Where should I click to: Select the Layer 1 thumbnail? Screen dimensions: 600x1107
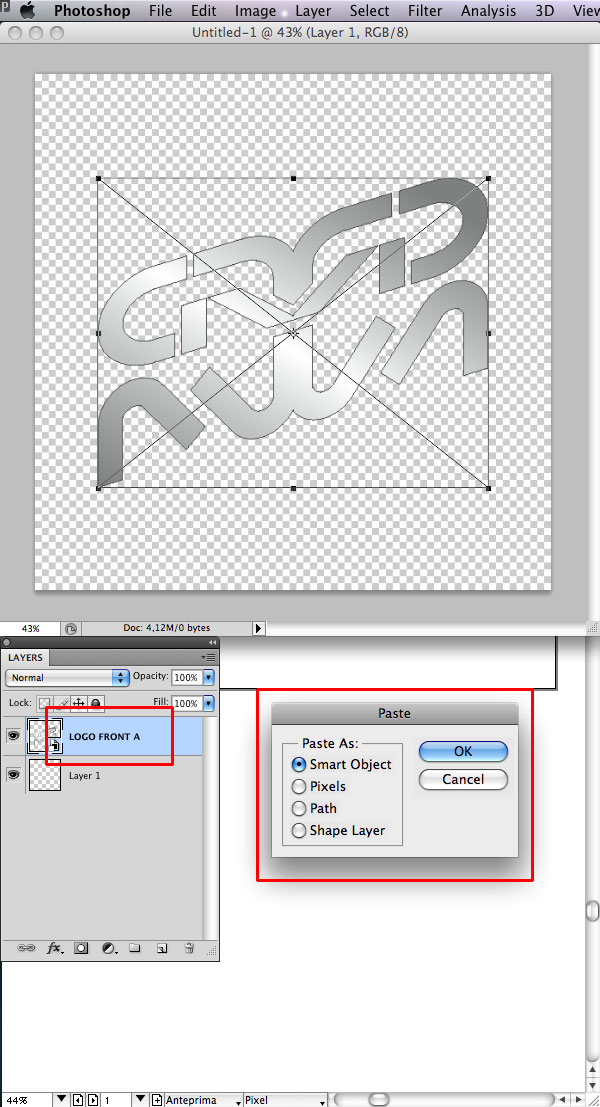(44, 774)
